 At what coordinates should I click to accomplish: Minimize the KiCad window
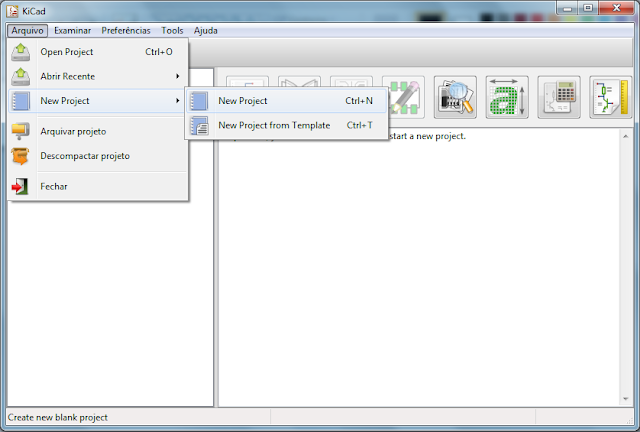[567, 8]
